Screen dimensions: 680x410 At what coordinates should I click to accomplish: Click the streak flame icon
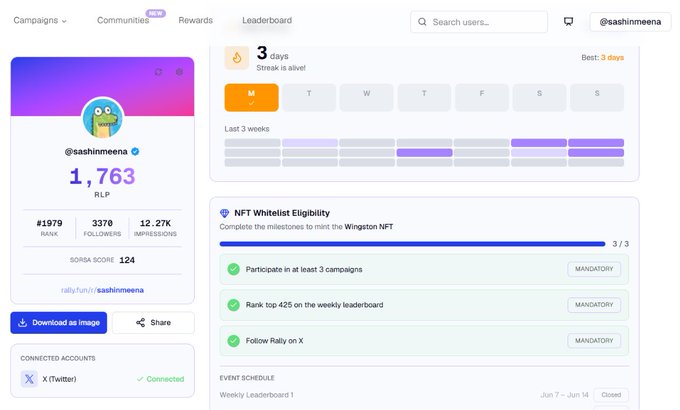[x=237, y=57]
